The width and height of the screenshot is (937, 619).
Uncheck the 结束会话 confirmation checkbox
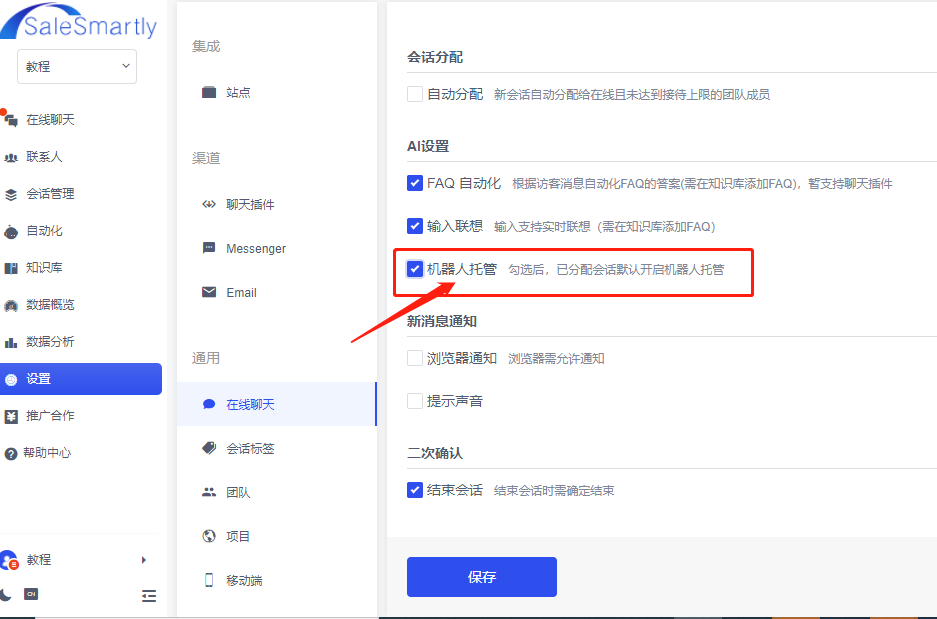415,490
